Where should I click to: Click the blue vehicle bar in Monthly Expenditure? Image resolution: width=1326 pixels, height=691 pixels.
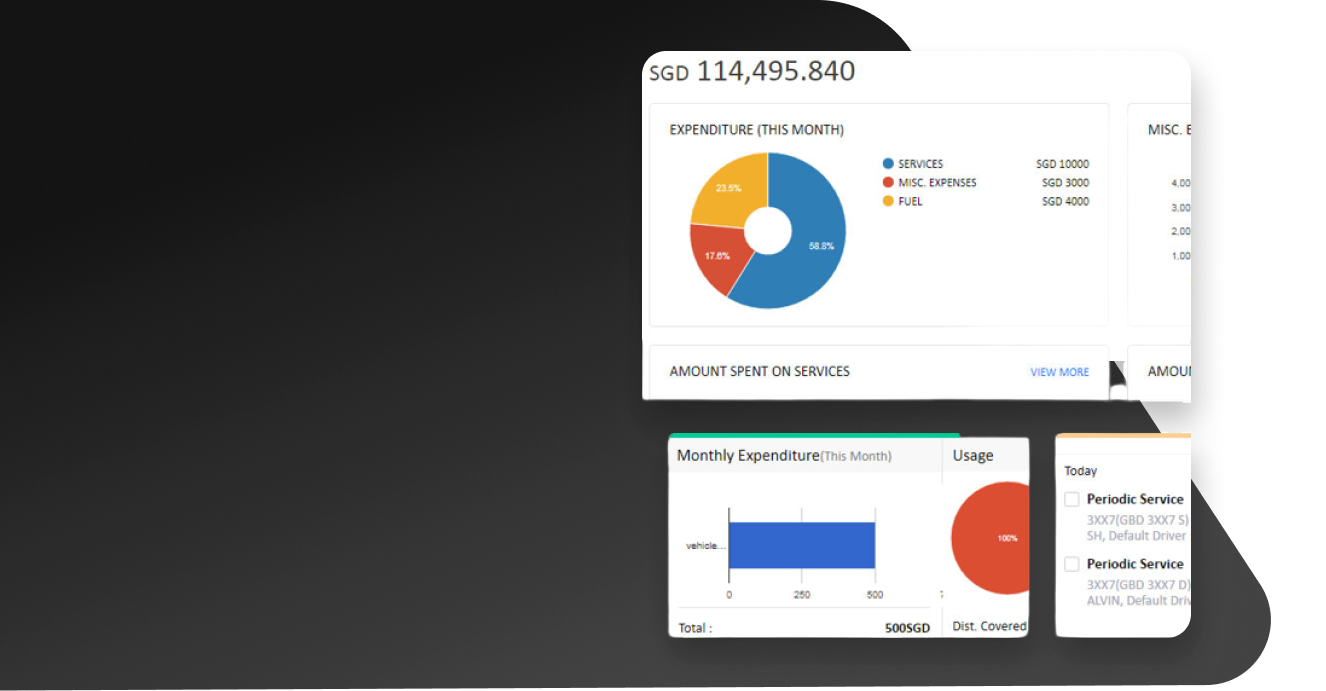pos(801,545)
